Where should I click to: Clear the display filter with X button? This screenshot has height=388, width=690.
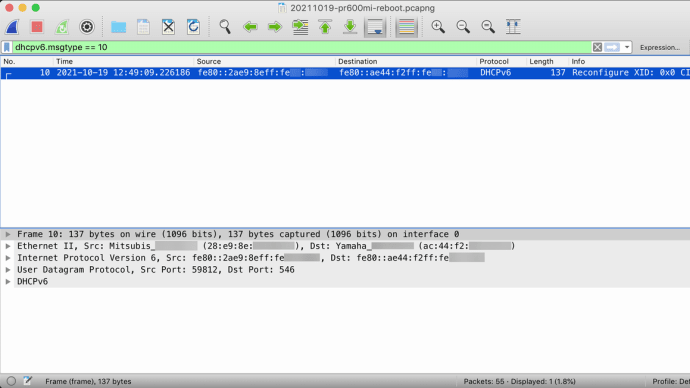pyautogui.click(x=597, y=47)
